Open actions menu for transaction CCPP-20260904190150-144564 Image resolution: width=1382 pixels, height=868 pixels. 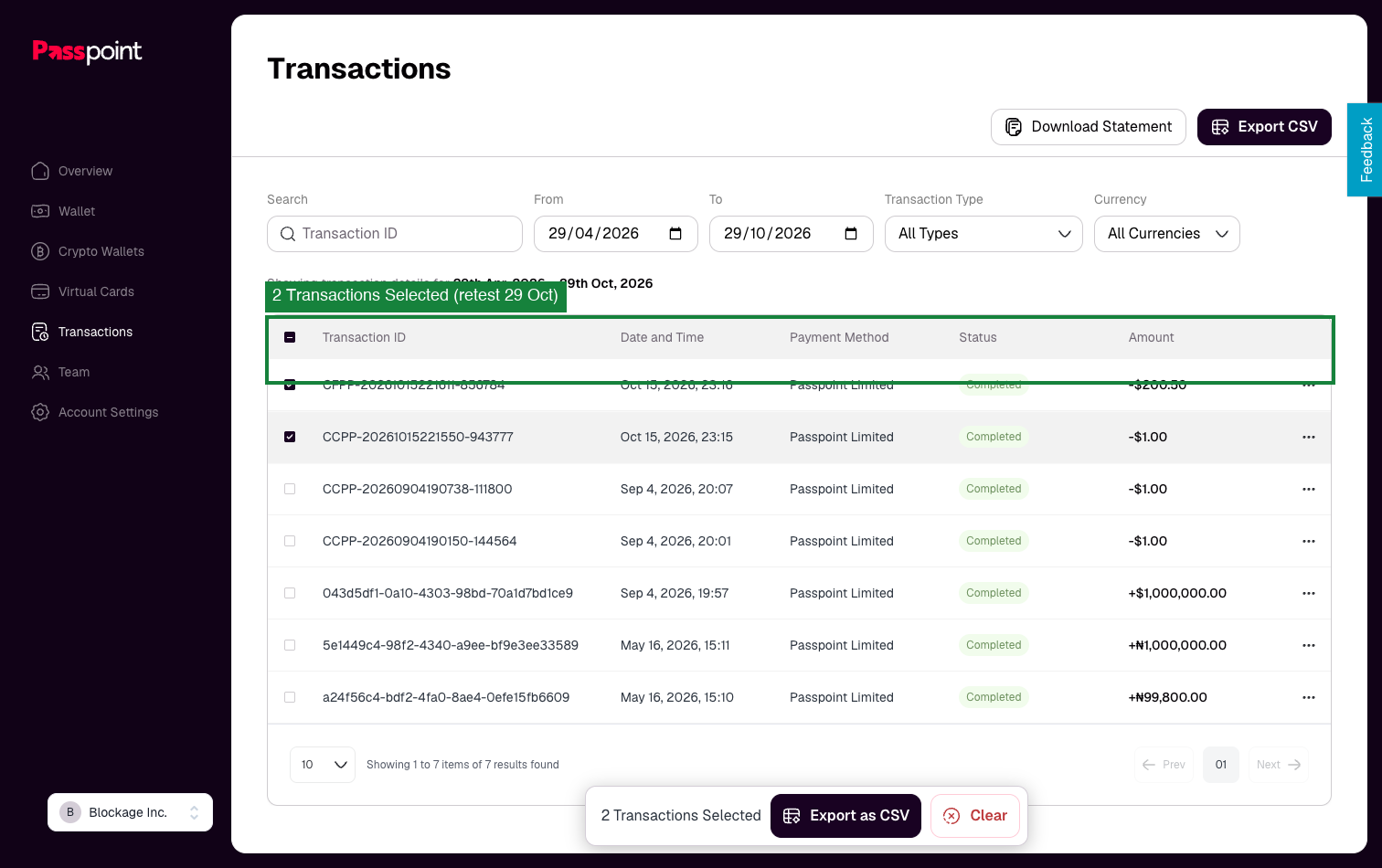(x=1308, y=541)
